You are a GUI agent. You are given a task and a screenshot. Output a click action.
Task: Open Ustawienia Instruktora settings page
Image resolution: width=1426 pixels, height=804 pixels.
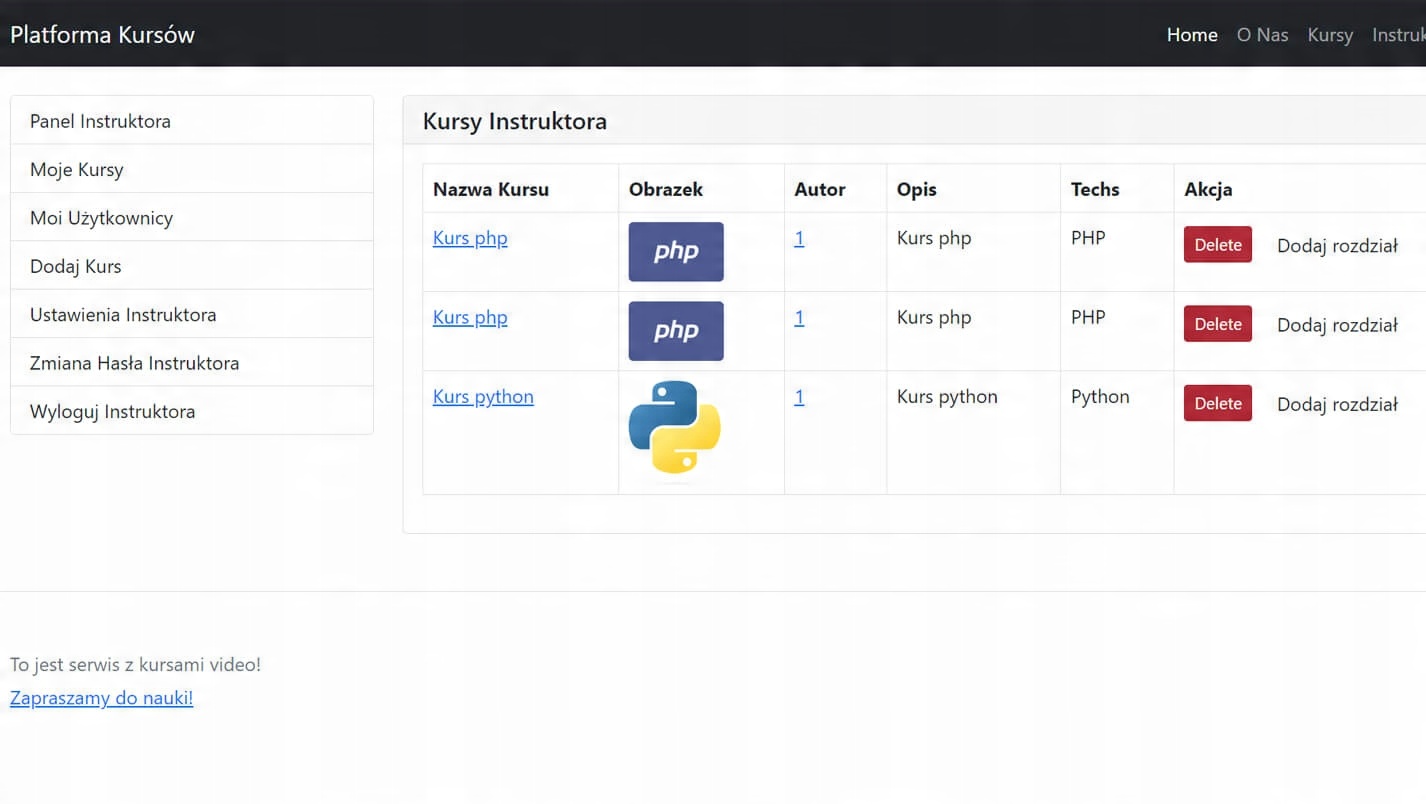tap(123, 315)
